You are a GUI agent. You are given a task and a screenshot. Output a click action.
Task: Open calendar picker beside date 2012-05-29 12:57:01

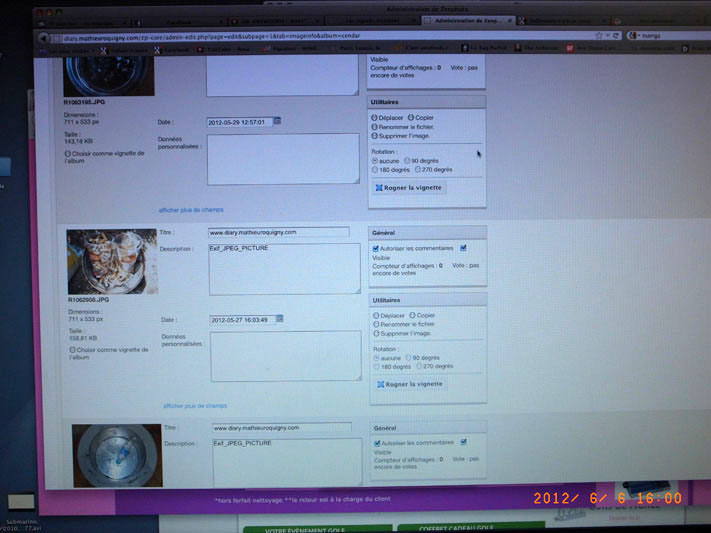[277, 121]
